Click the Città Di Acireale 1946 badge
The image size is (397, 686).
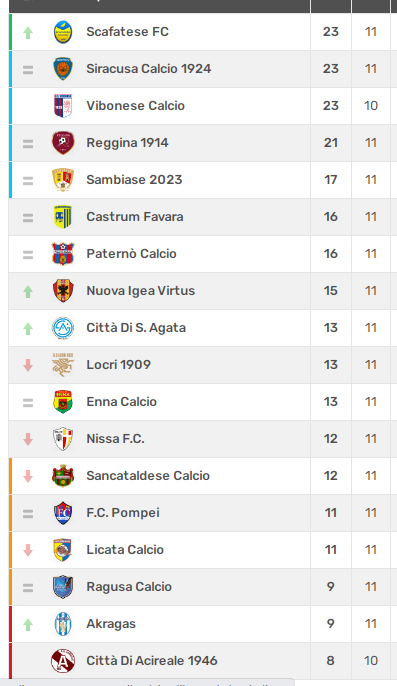tap(63, 661)
